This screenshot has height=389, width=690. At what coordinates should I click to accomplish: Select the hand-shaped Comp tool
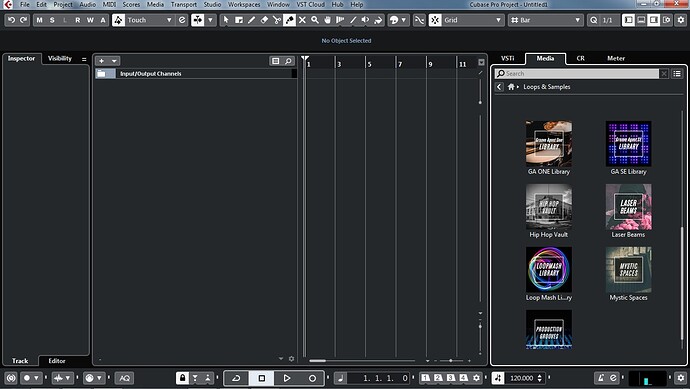[x=327, y=20]
